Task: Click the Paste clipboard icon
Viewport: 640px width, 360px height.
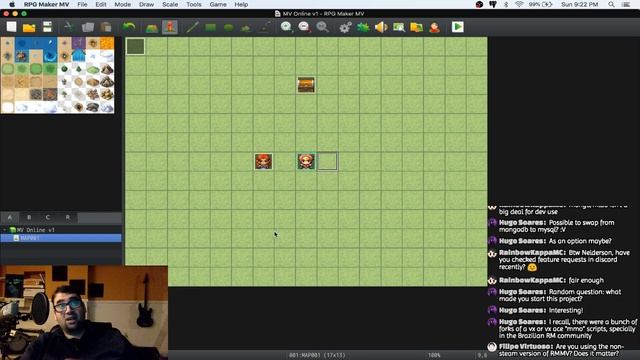Action: click(x=106, y=27)
